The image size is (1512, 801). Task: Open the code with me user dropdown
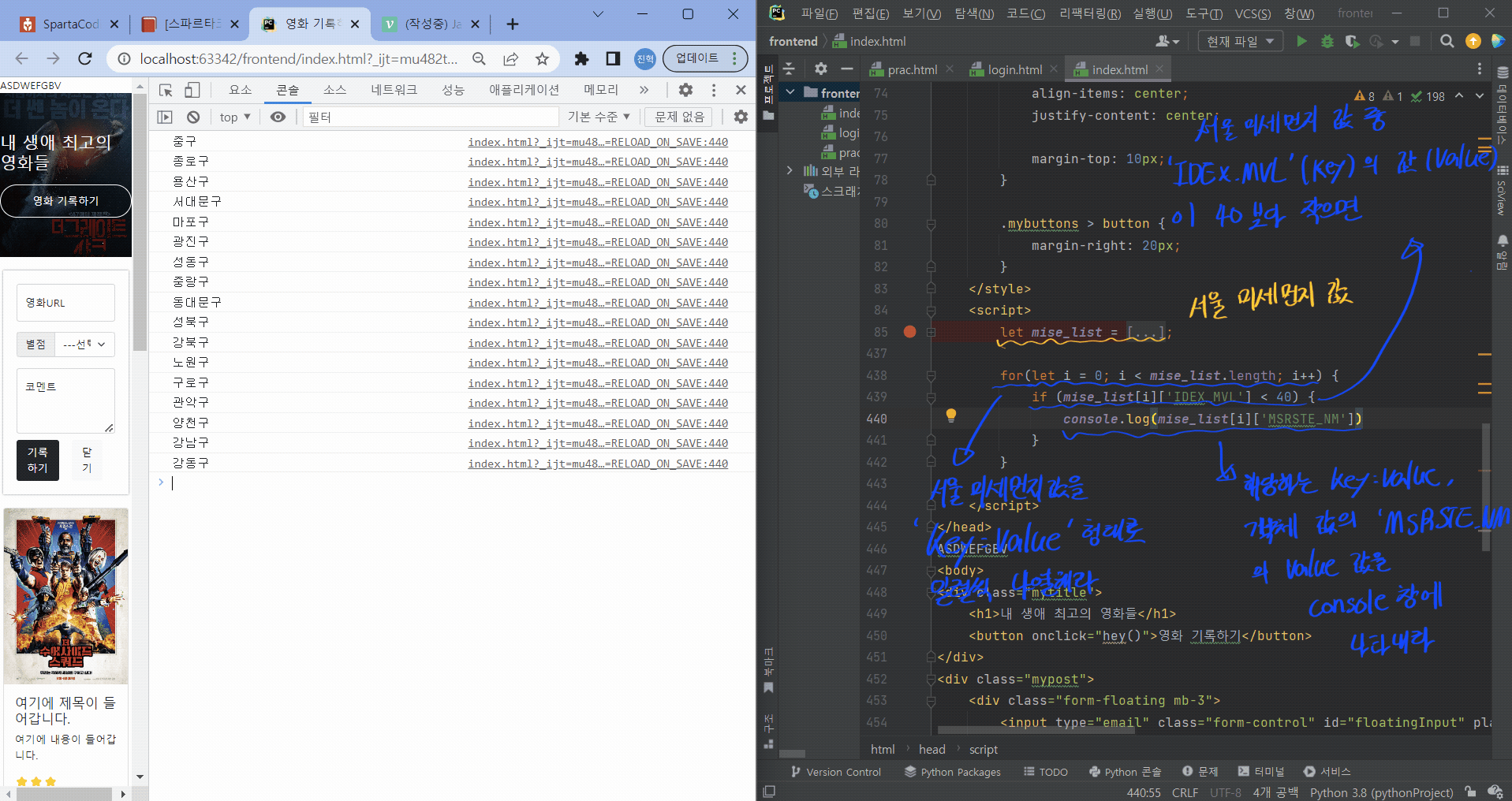(1167, 41)
